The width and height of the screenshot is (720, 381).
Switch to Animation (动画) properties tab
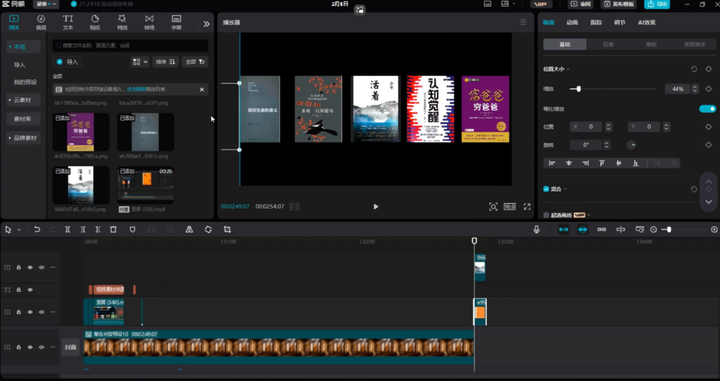[x=572, y=22]
